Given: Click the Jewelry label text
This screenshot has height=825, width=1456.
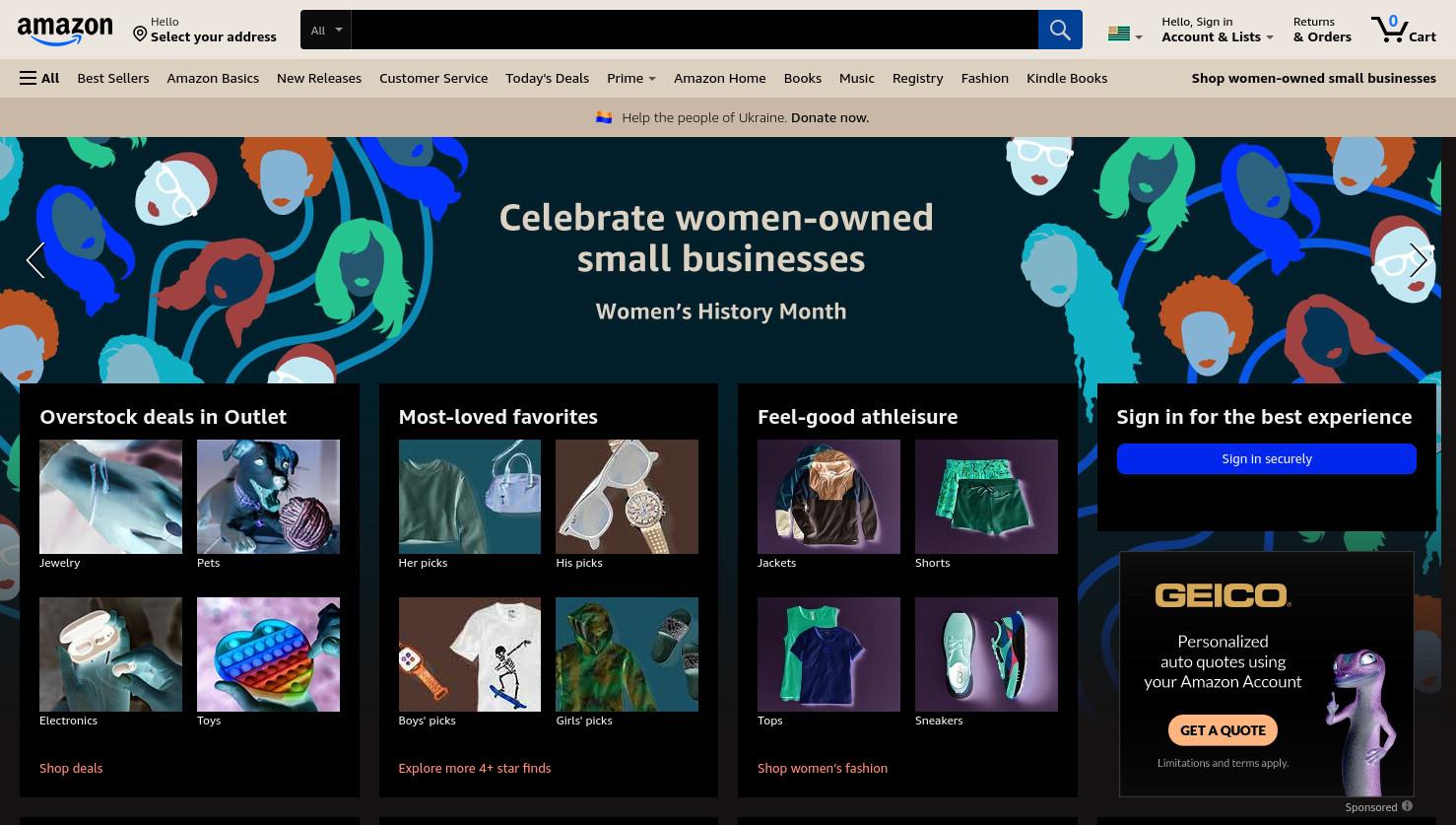Looking at the screenshot, I should (x=59, y=563).
